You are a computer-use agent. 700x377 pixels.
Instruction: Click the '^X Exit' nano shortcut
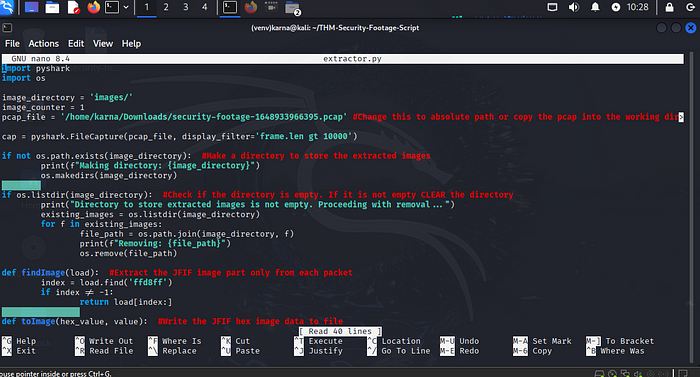[19, 351]
